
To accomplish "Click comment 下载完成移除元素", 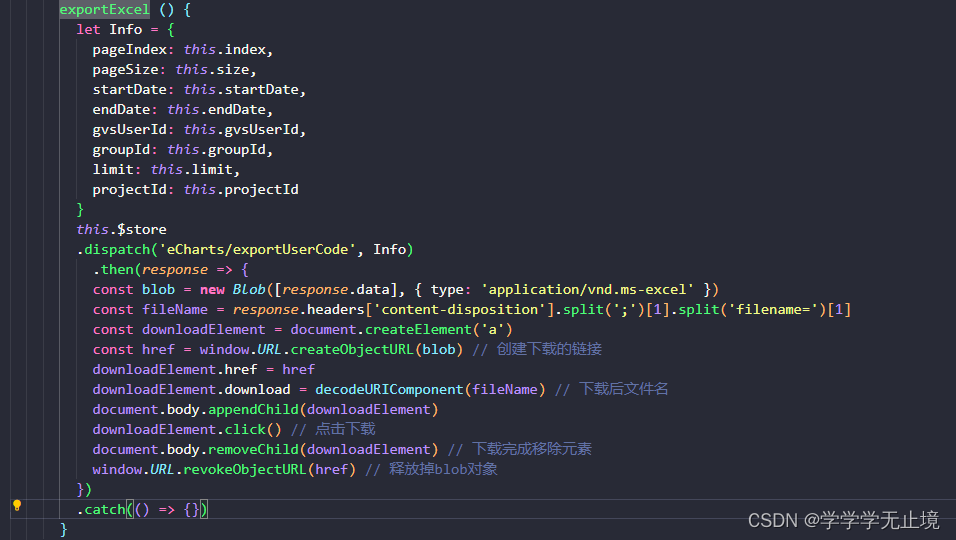I will pyautogui.click(x=519, y=449).
